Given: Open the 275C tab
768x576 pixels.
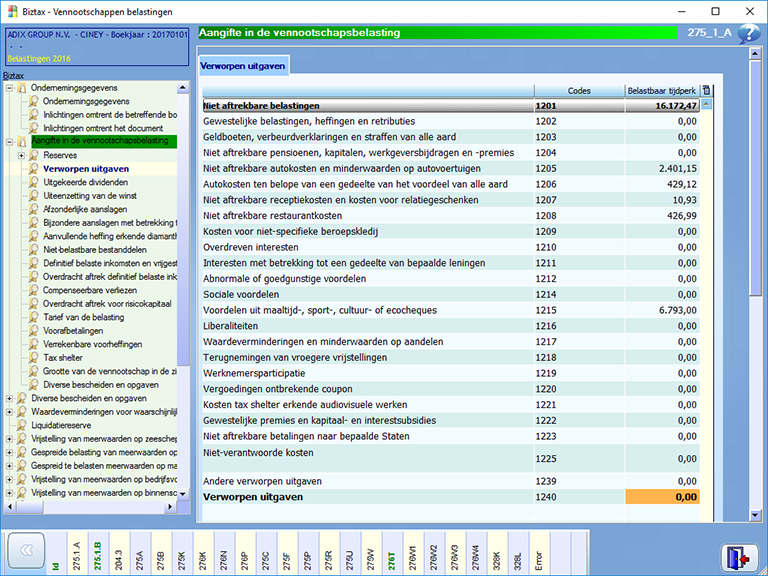Looking at the screenshot, I should coord(265,553).
